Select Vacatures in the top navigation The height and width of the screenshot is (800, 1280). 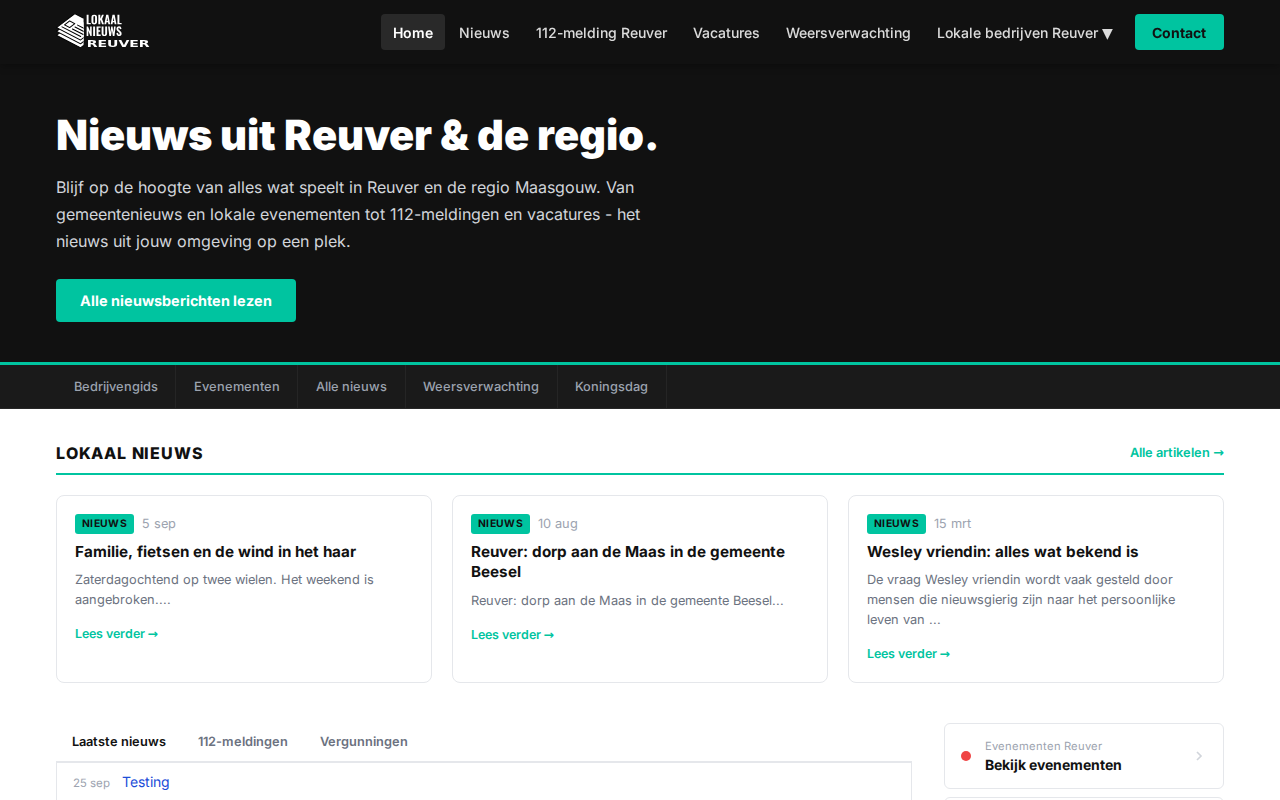(x=726, y=32)
